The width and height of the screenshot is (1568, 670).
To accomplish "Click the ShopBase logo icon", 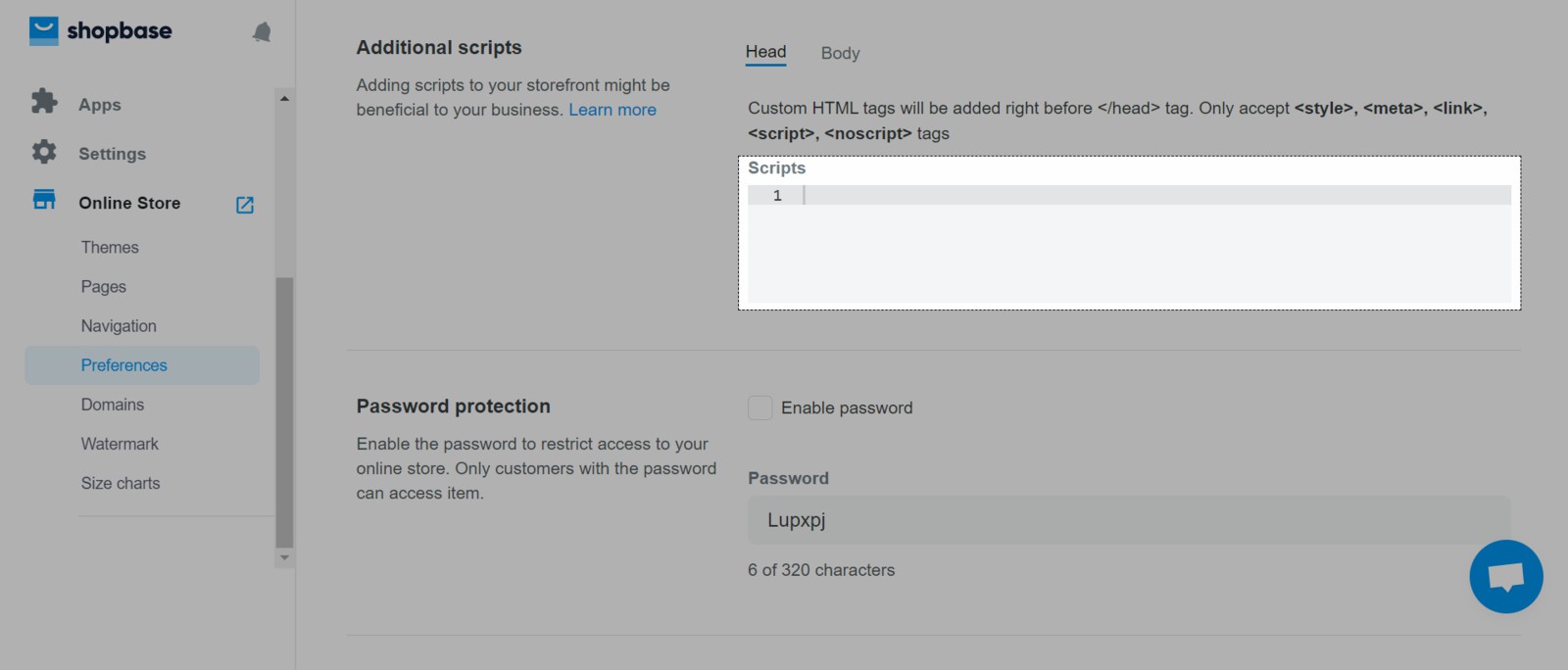I will click(x=44, y=31).
